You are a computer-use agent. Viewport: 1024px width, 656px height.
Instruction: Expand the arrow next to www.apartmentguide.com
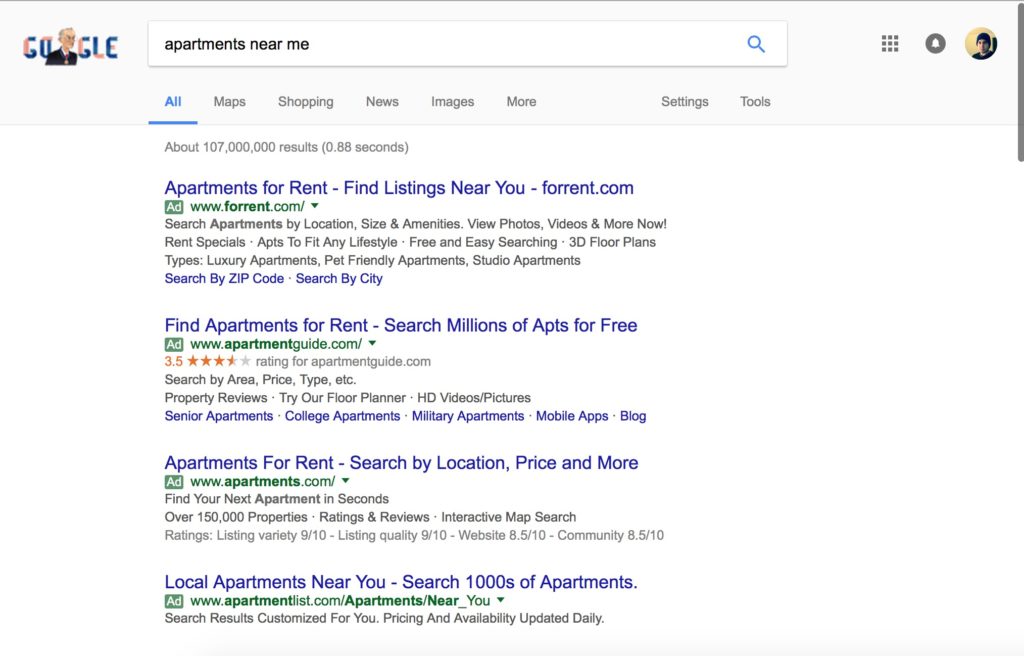pos(372,343)
